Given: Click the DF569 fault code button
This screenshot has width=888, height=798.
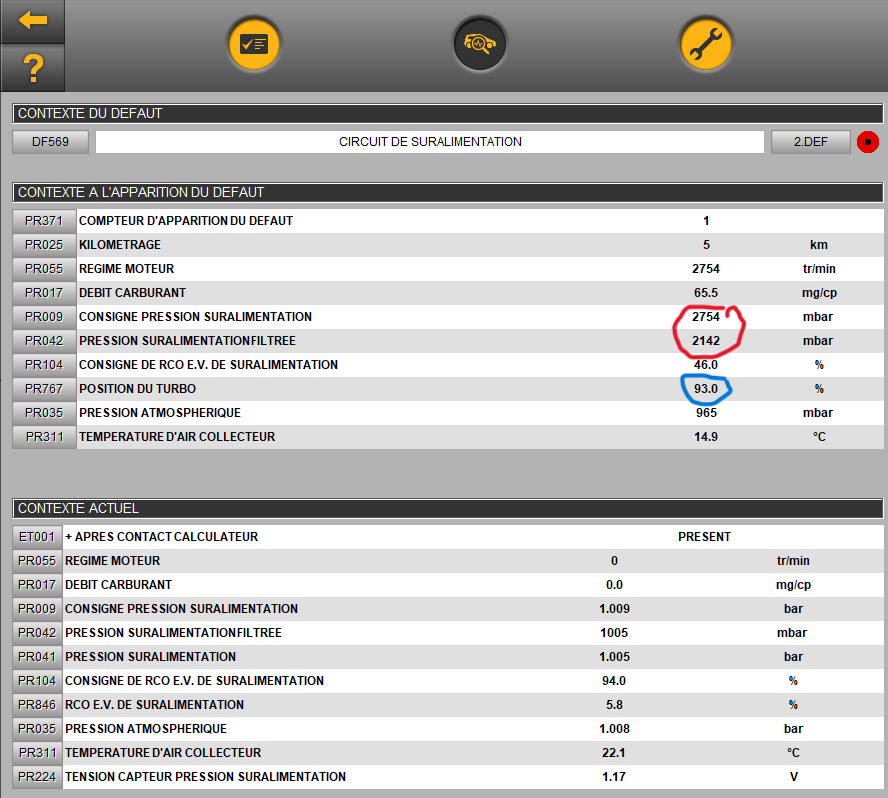Looking at the screenshot, I should click(x=51, y=142).
